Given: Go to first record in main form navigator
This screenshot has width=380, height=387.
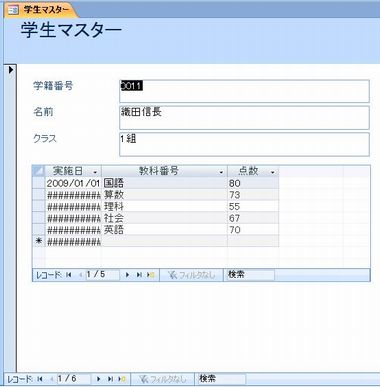Looking at the screenshot, I should click(40, 379).
